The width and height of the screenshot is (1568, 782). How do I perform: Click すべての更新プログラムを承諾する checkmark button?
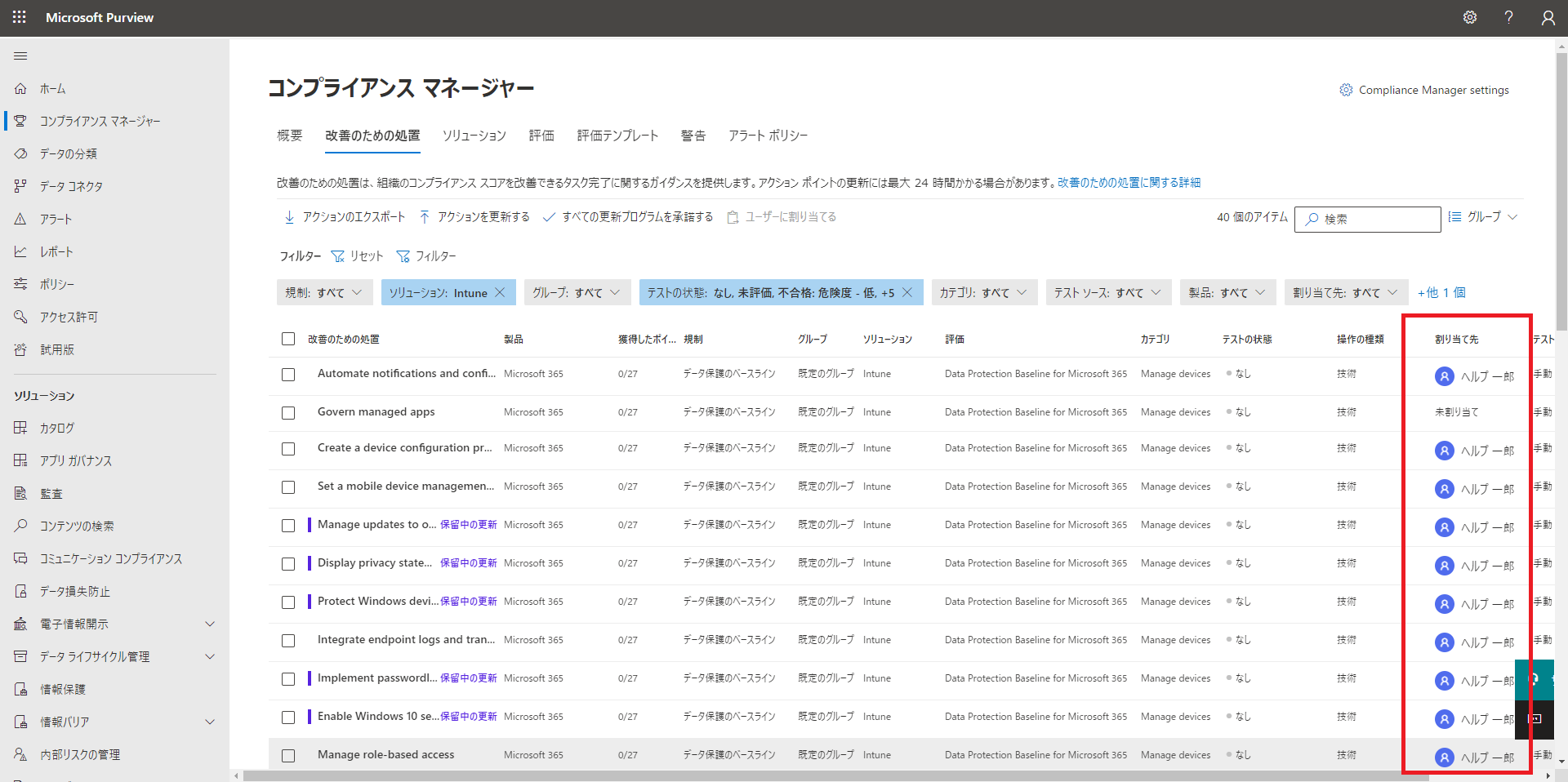tap(627, 217)
